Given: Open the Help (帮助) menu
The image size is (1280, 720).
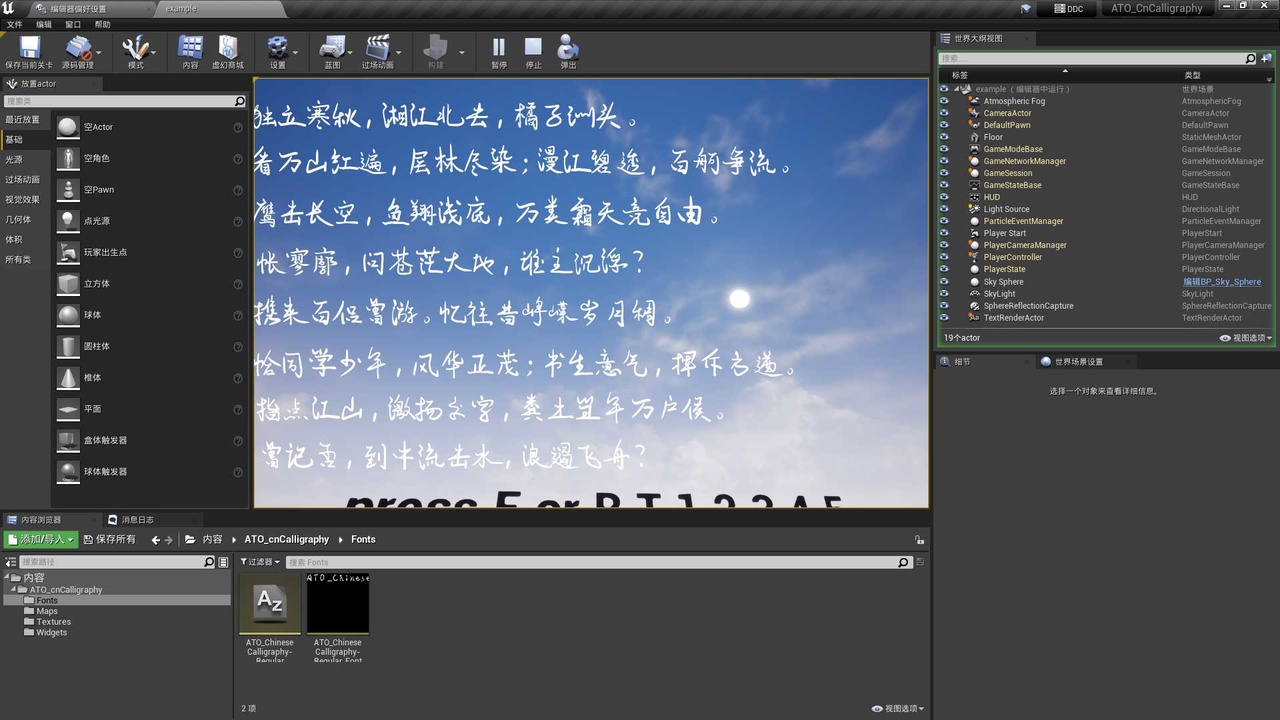Looking at the screenshot, I should 103,24.
